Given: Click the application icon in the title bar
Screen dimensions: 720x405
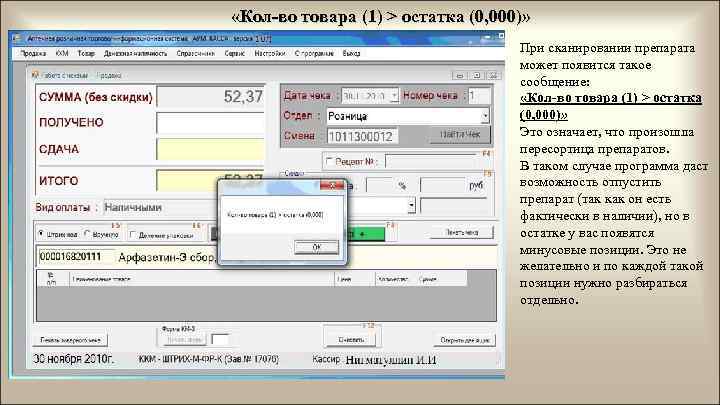Looking at the screenshot, I should pos(17,39).
